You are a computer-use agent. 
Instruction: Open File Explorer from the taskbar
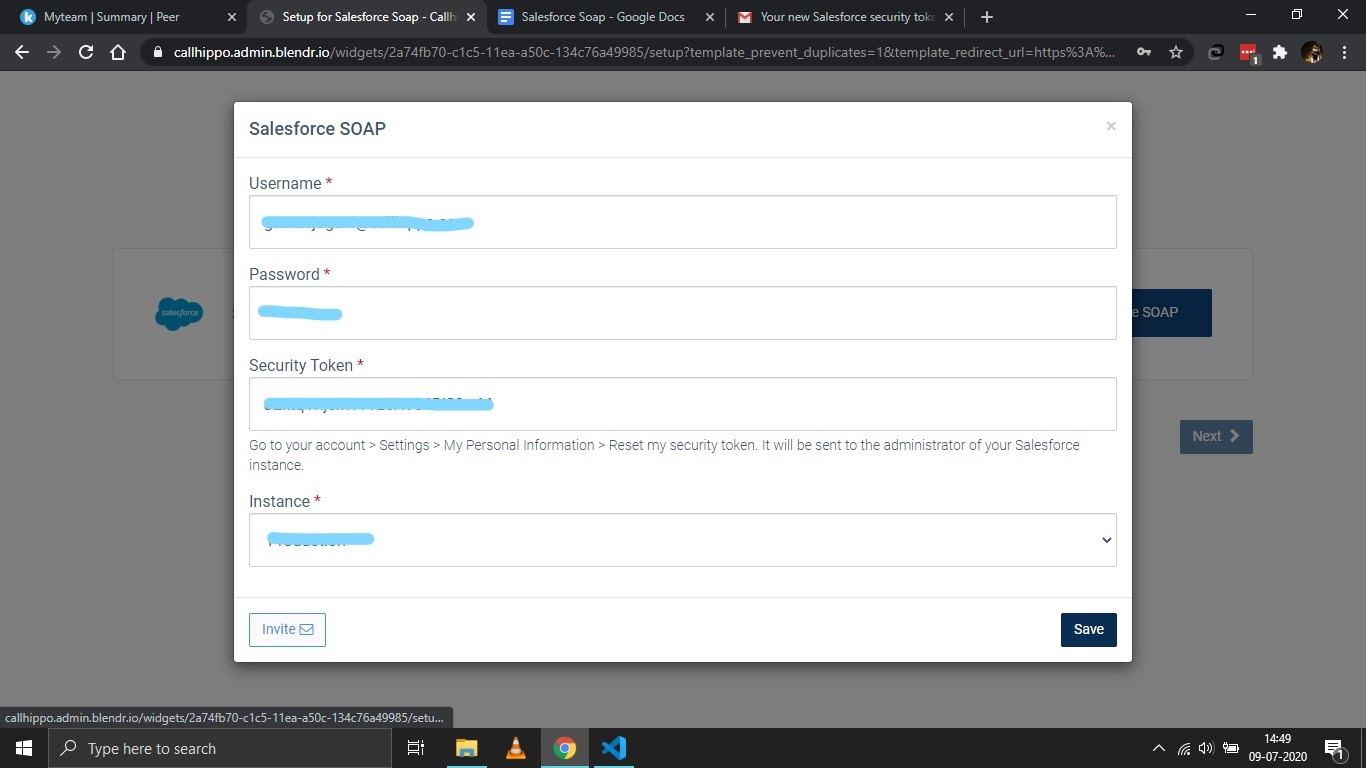[x=466, y=748]
